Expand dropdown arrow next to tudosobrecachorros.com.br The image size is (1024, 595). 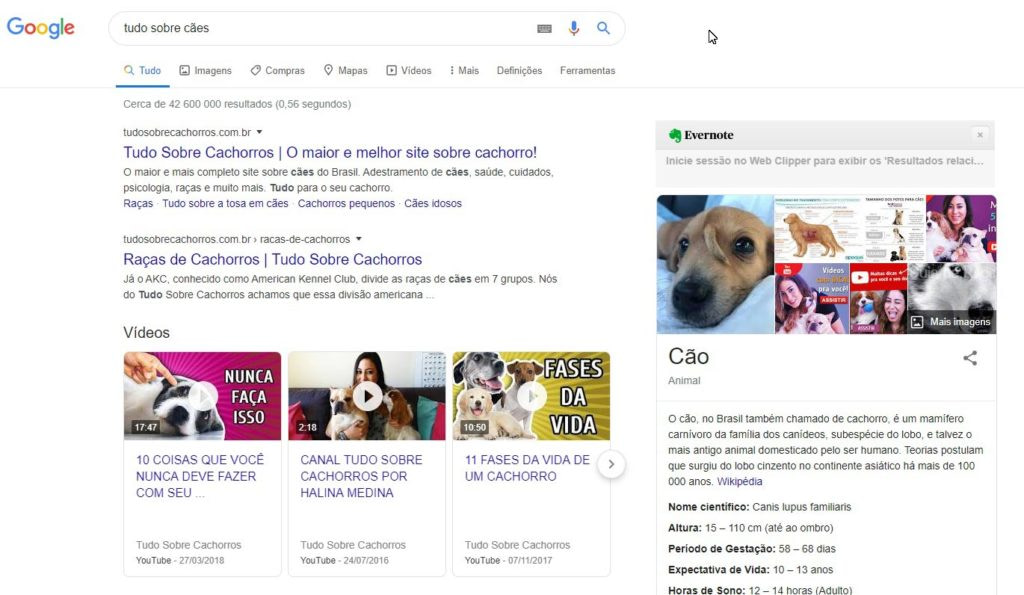259,132
